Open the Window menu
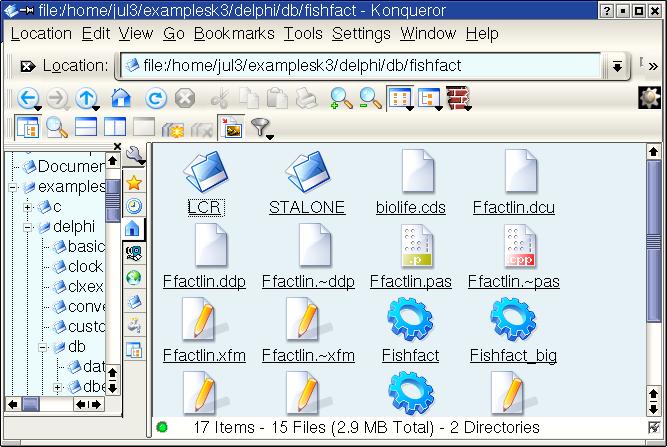Screen dimensions: 667x447 pos(428,34)
